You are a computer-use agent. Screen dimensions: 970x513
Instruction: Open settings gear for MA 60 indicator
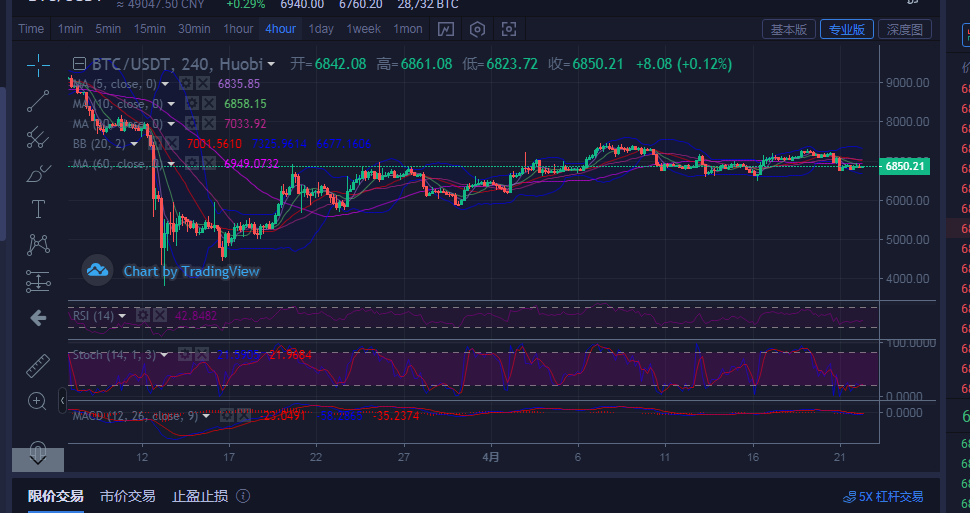tap(192, 163)
